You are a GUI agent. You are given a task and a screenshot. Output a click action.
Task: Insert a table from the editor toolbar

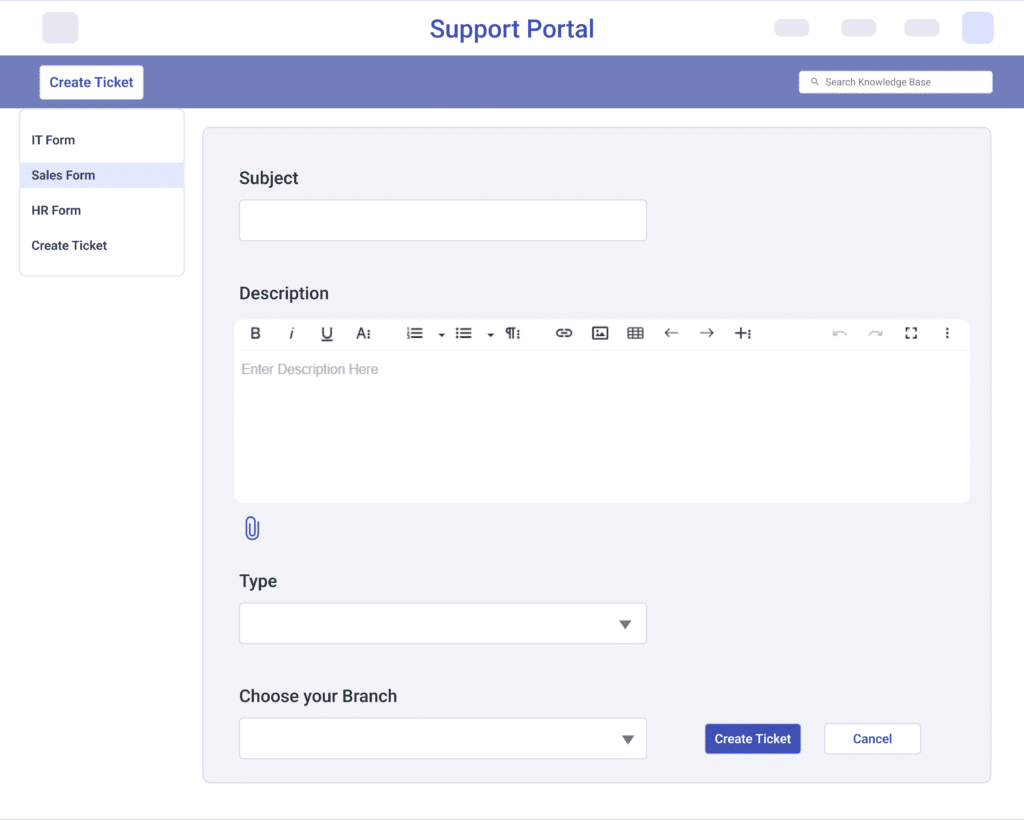[635, 333]
